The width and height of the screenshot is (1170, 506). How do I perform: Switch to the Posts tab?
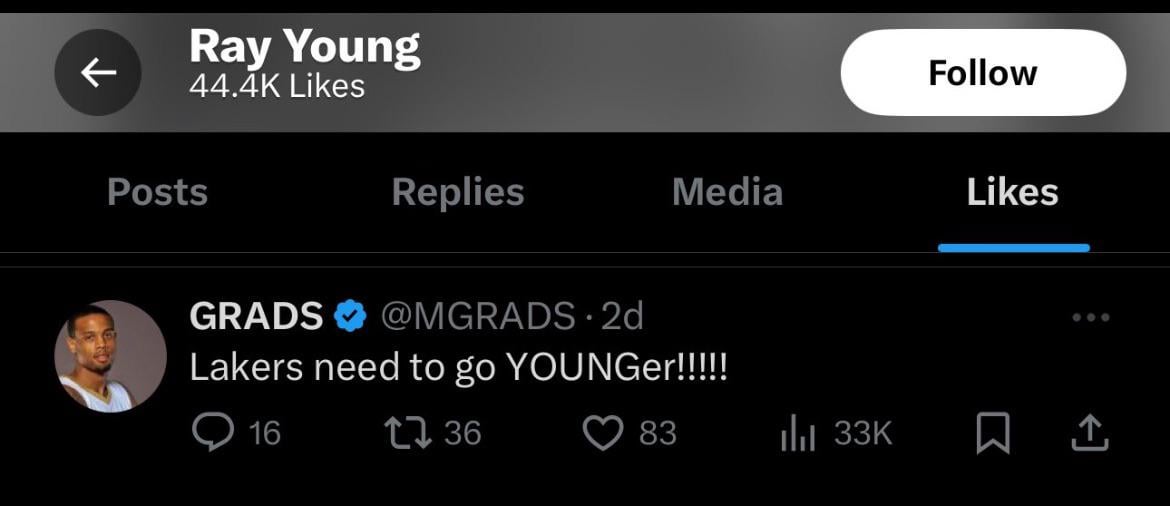157,192
